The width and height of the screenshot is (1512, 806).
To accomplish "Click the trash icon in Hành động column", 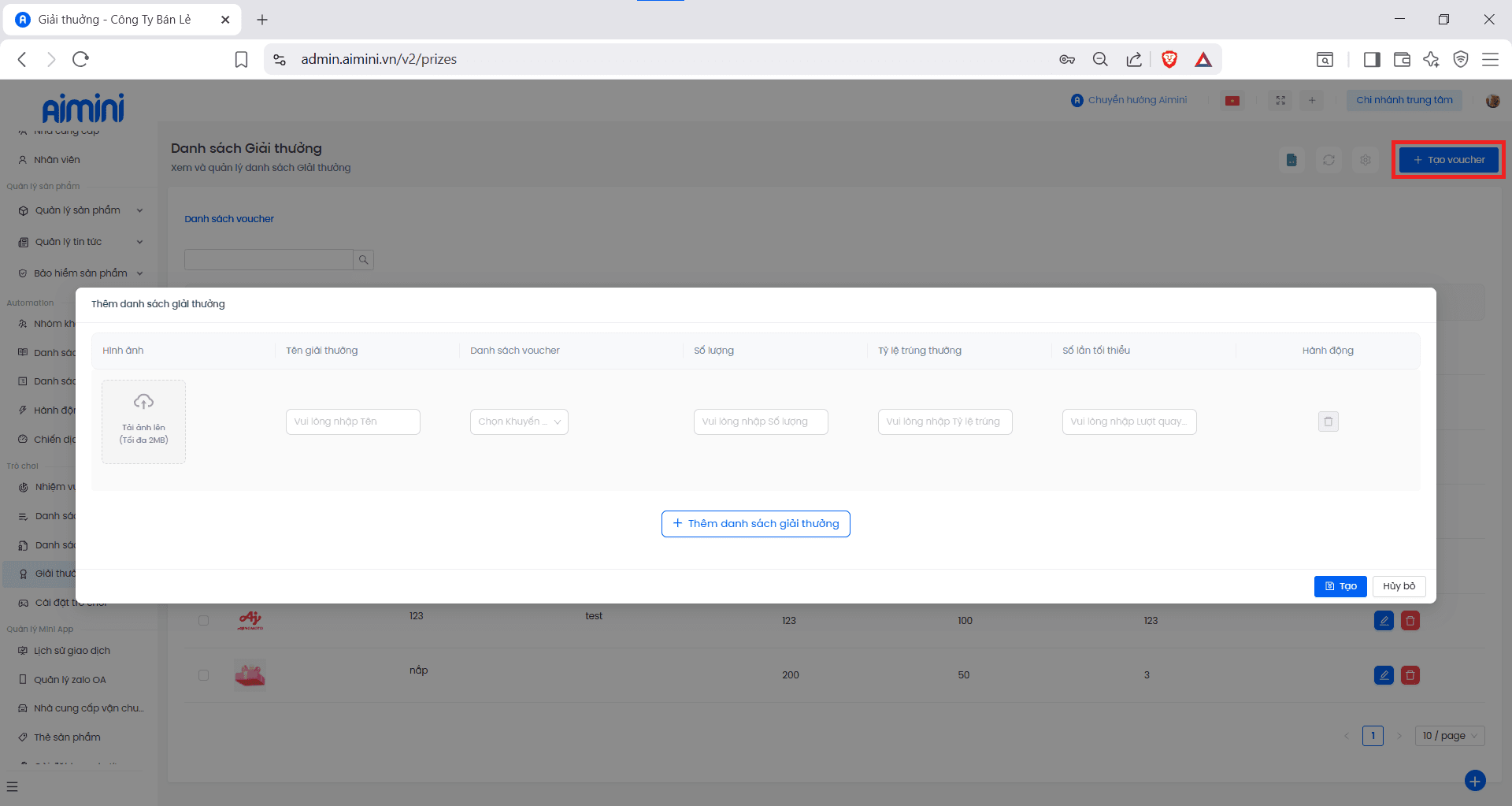I will (1328, 422).
